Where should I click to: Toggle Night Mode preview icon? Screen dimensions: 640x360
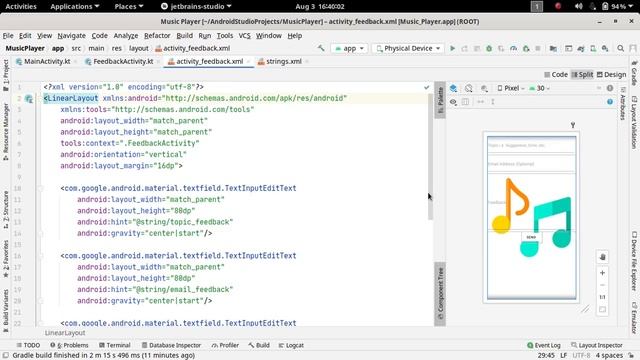click(x=484, y=88)
